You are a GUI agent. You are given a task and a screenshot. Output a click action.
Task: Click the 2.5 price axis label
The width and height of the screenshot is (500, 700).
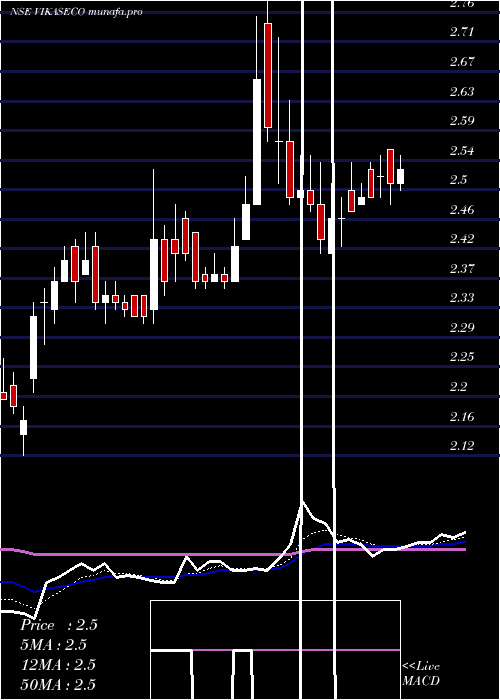458,180
